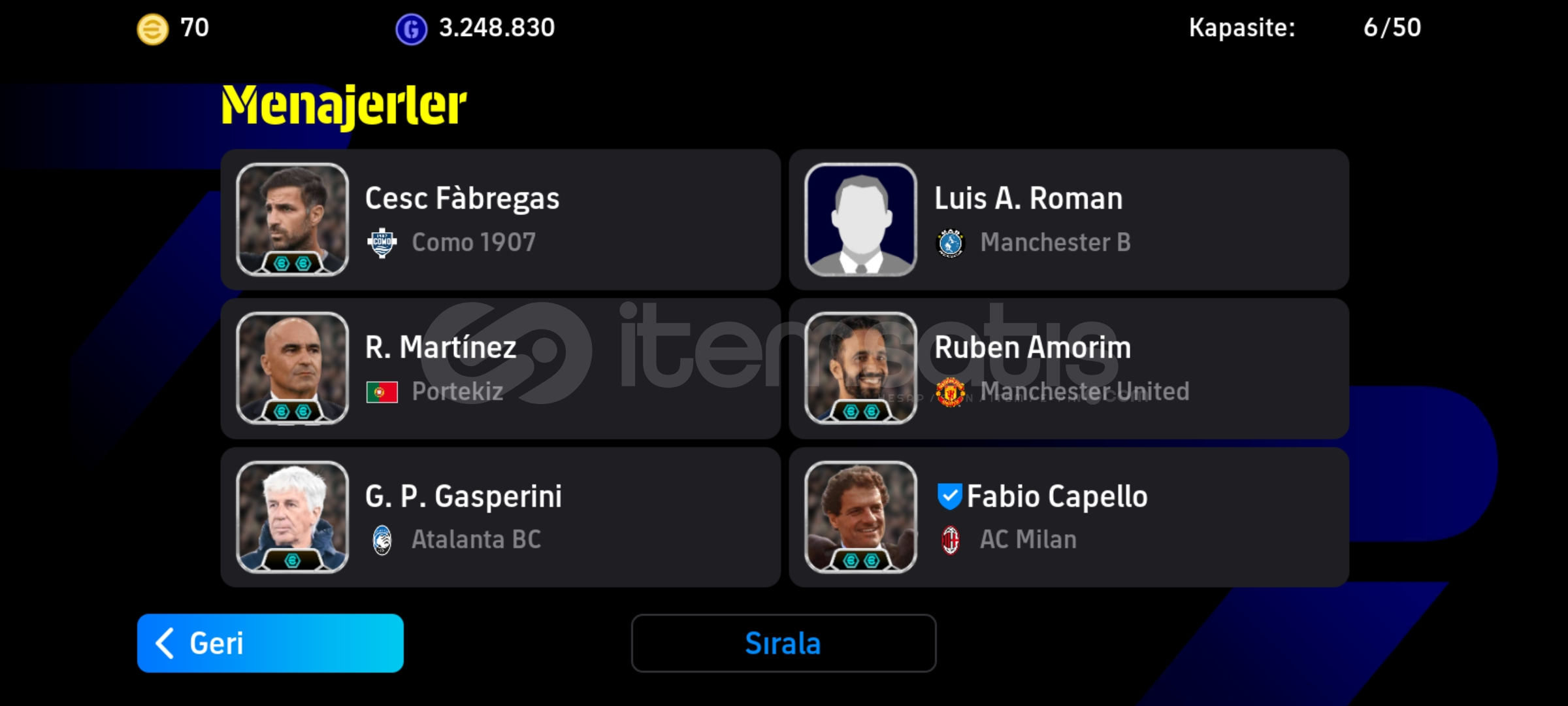Click the blue GP currency icon
Viewport: 1568px width, 706px height.
click(411, 29)
